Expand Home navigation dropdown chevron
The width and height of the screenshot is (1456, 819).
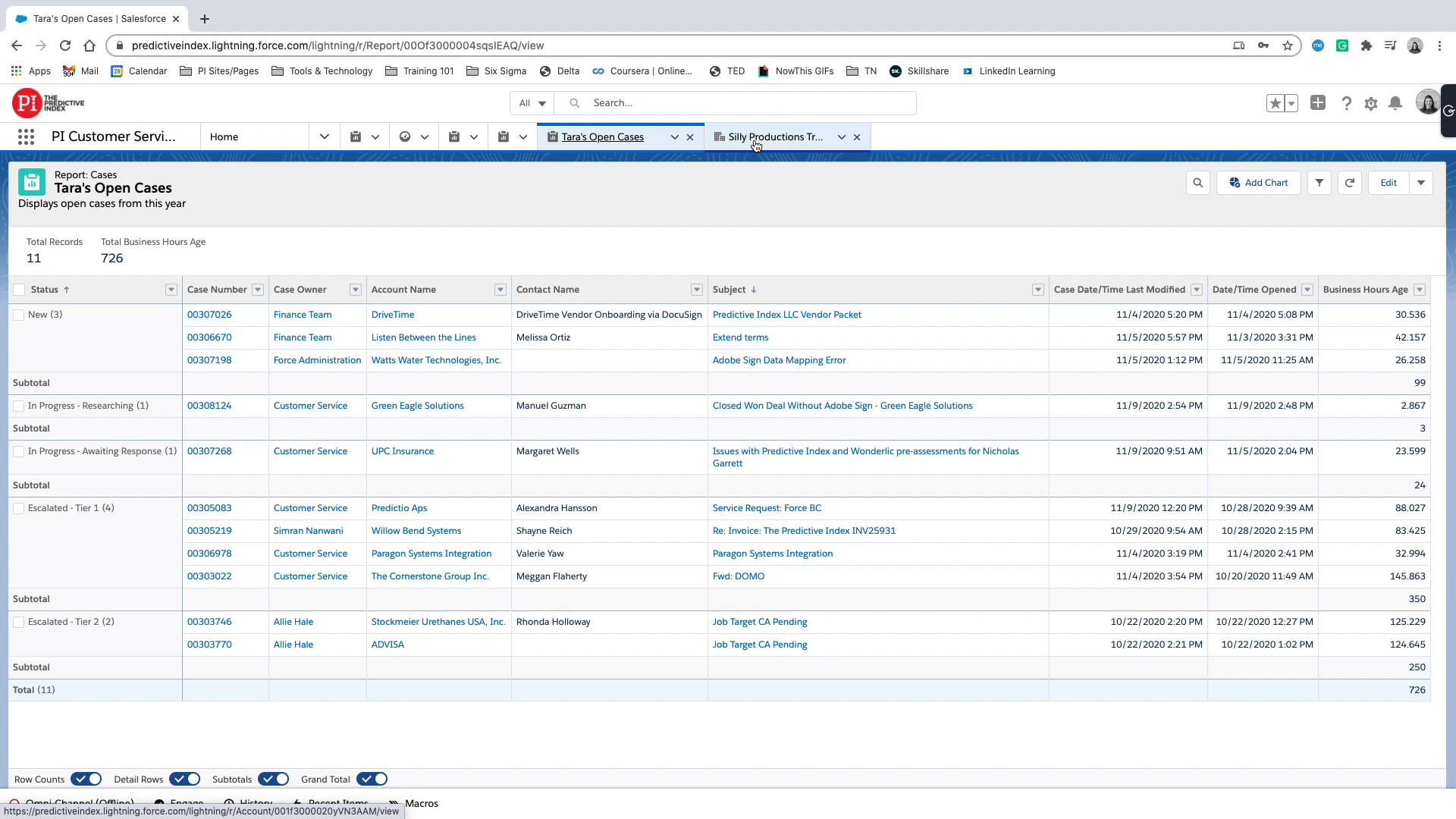325,137
